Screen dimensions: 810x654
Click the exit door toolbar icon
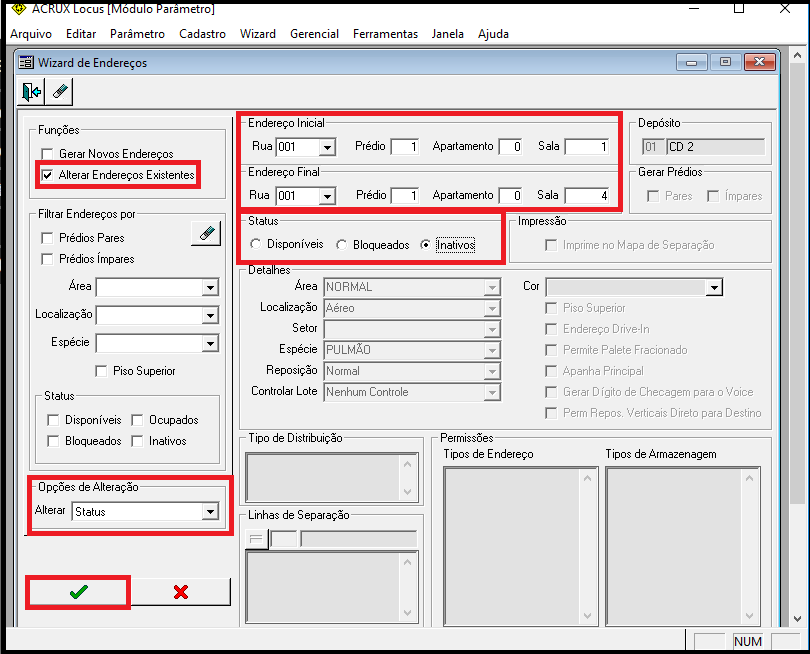click(x=31, y=92)
